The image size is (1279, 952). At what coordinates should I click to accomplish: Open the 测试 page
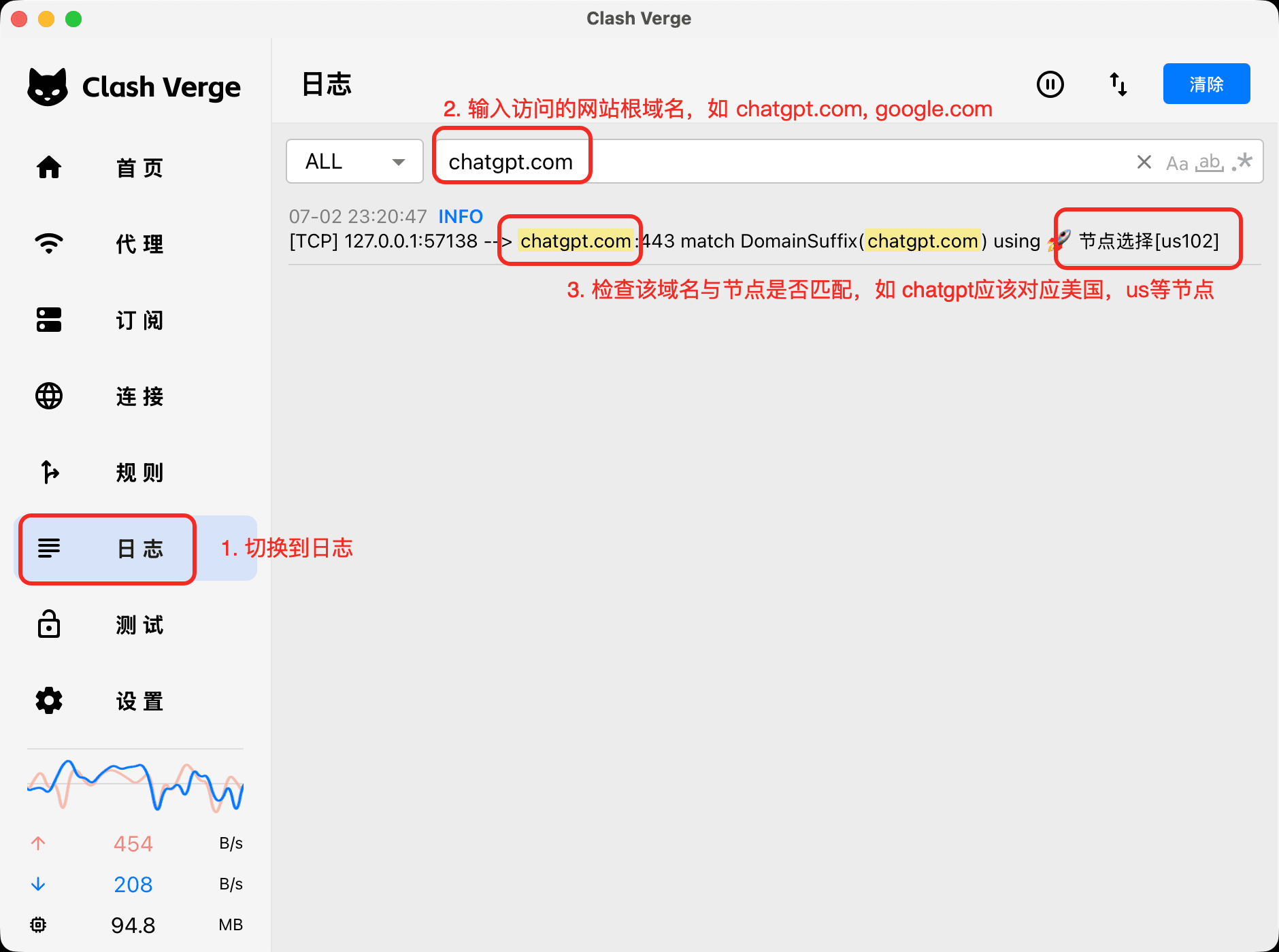135,624
